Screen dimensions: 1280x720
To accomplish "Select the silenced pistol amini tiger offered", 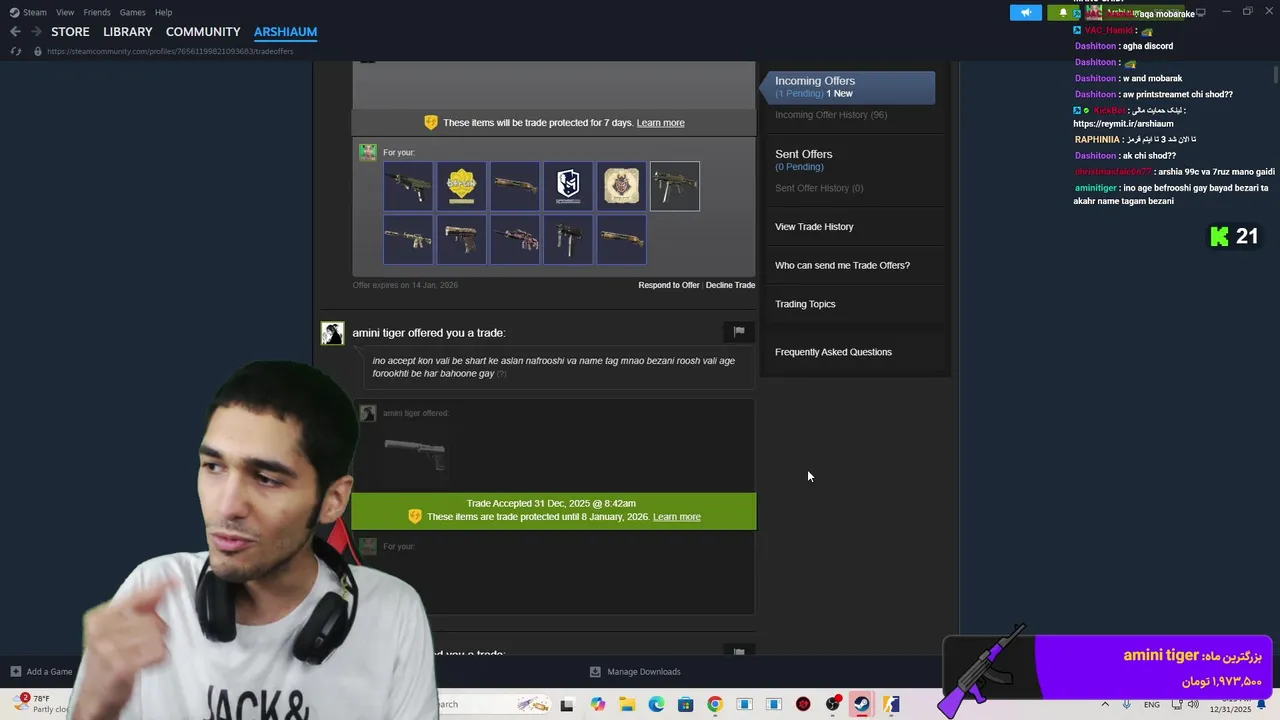I will coord(415,452).
